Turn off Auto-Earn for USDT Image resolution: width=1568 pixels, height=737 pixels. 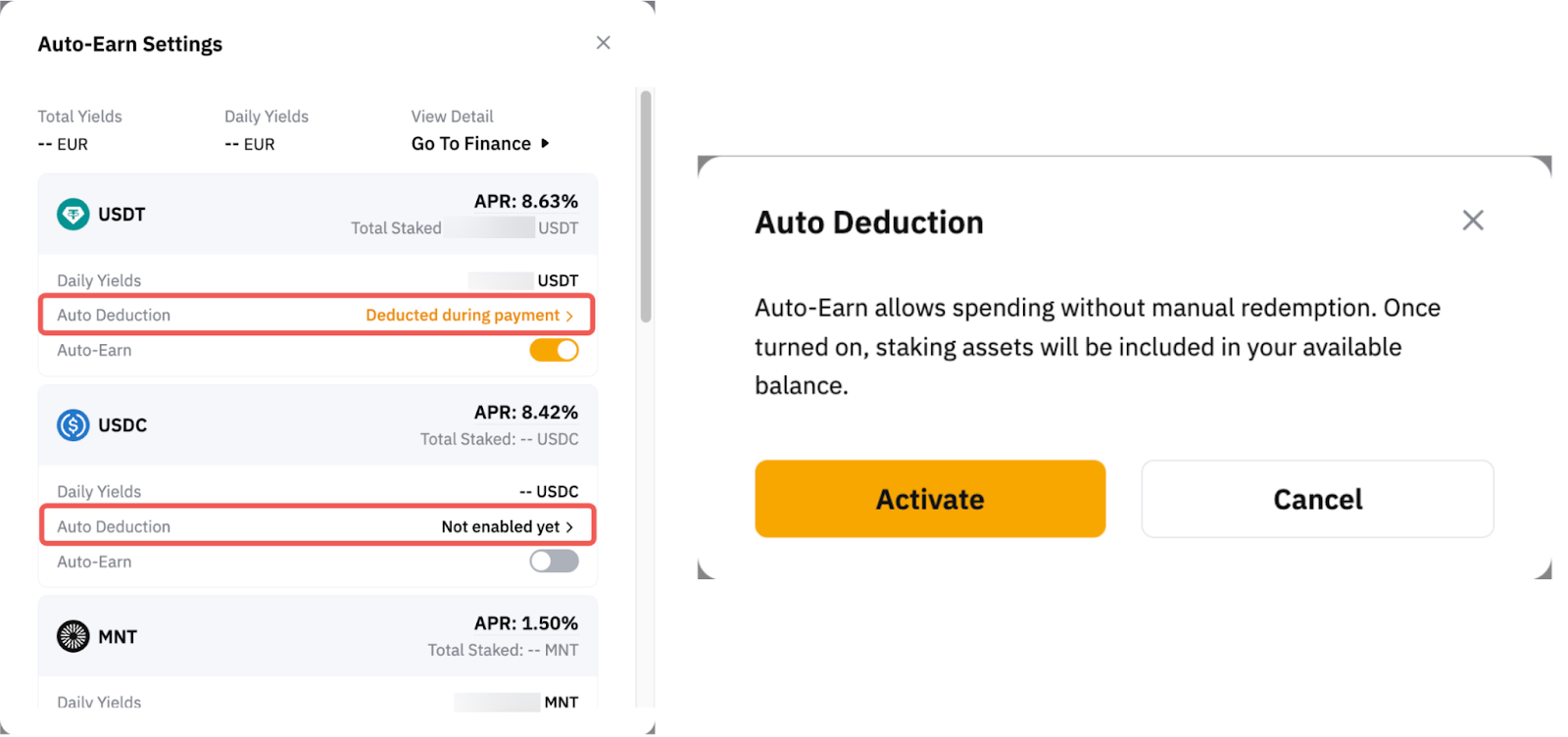tap(554, 350)
